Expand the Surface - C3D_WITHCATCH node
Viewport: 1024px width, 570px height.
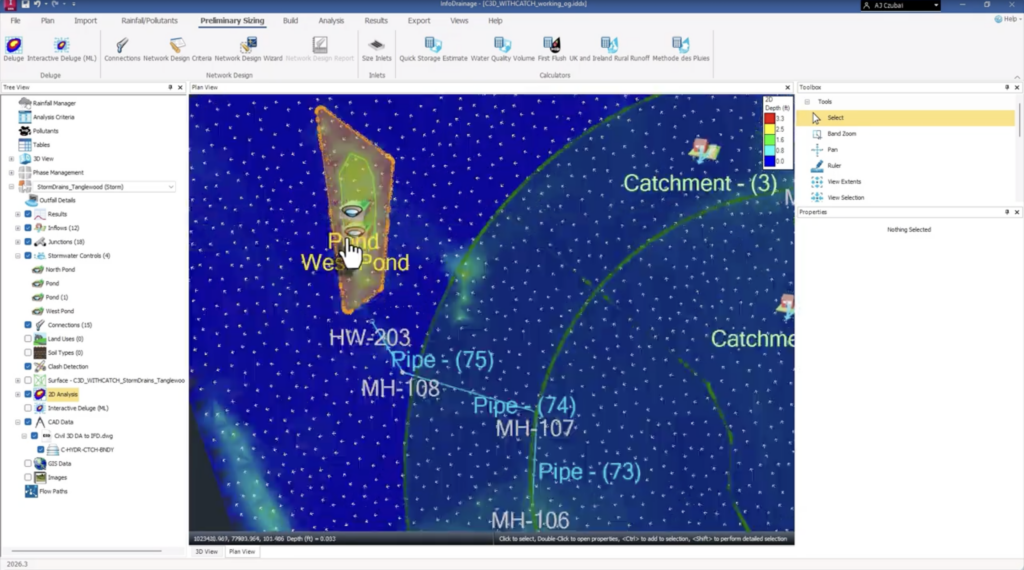point(18,380)
